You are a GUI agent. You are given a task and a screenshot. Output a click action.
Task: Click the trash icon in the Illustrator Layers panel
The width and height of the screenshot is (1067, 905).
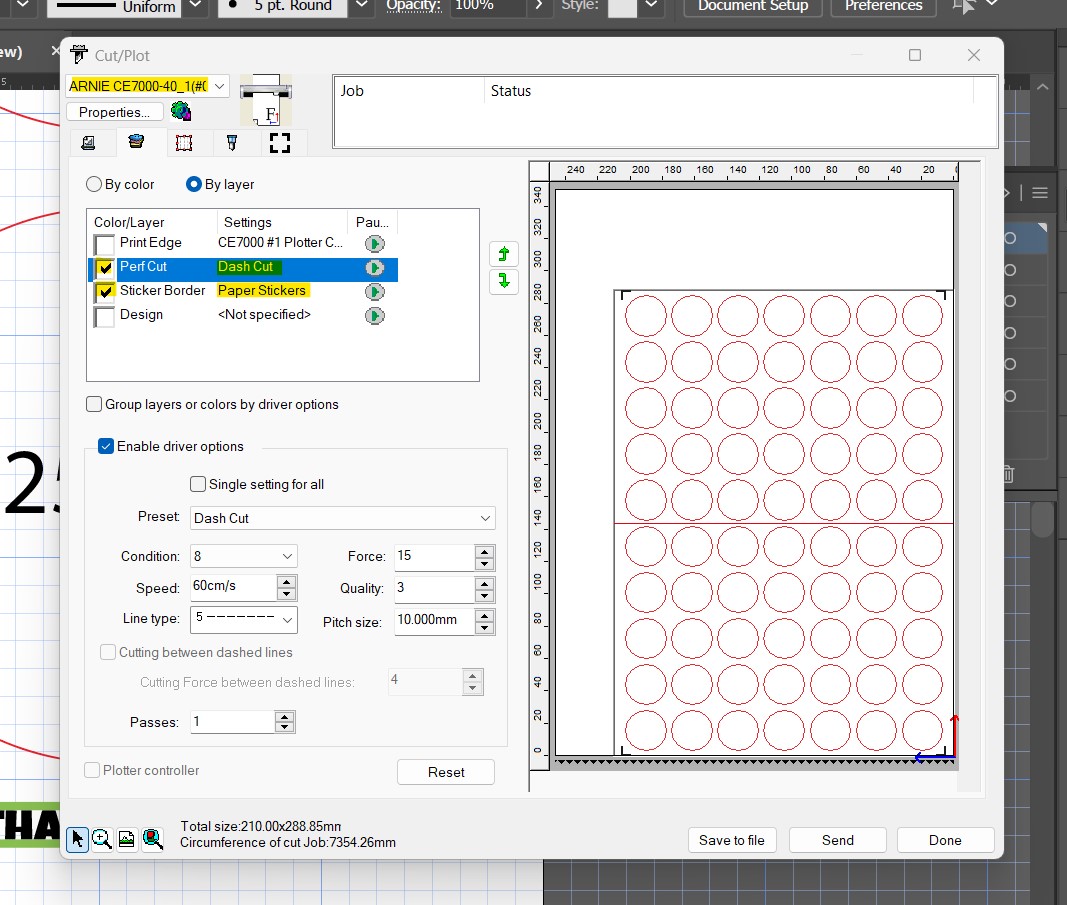[x=1008, y=474]
